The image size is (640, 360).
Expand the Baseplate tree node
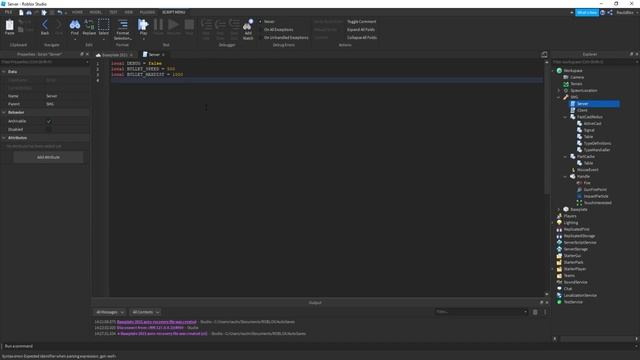click(x=559, y=209)
